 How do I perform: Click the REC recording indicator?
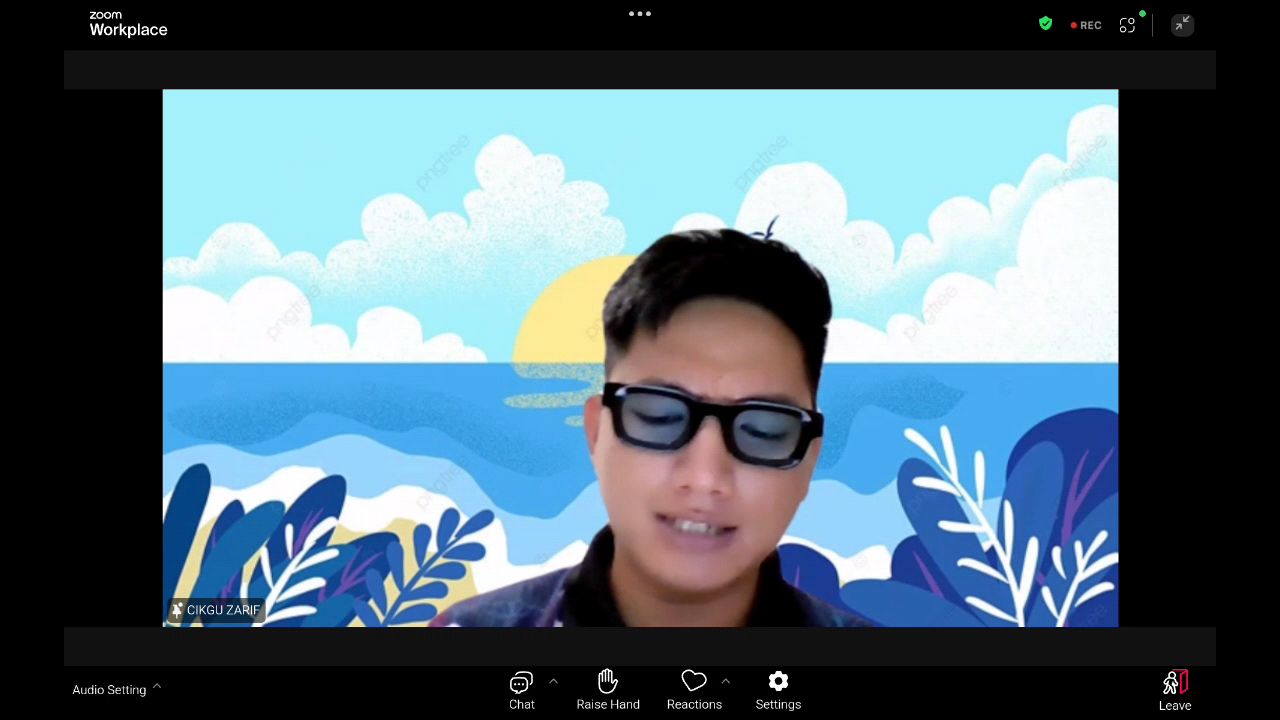click(1086, 25)
